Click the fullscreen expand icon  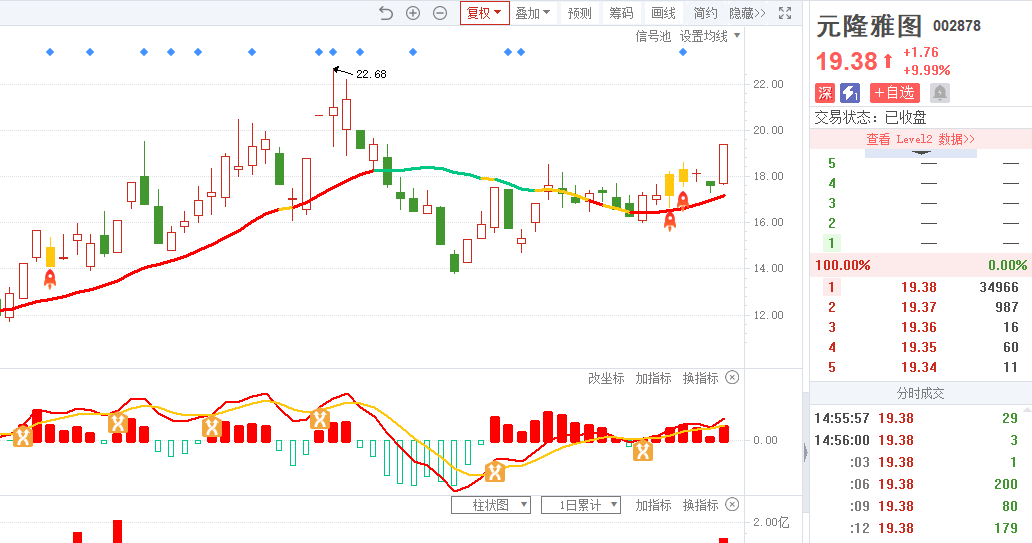pyautogui.click(x=785, y=13)
